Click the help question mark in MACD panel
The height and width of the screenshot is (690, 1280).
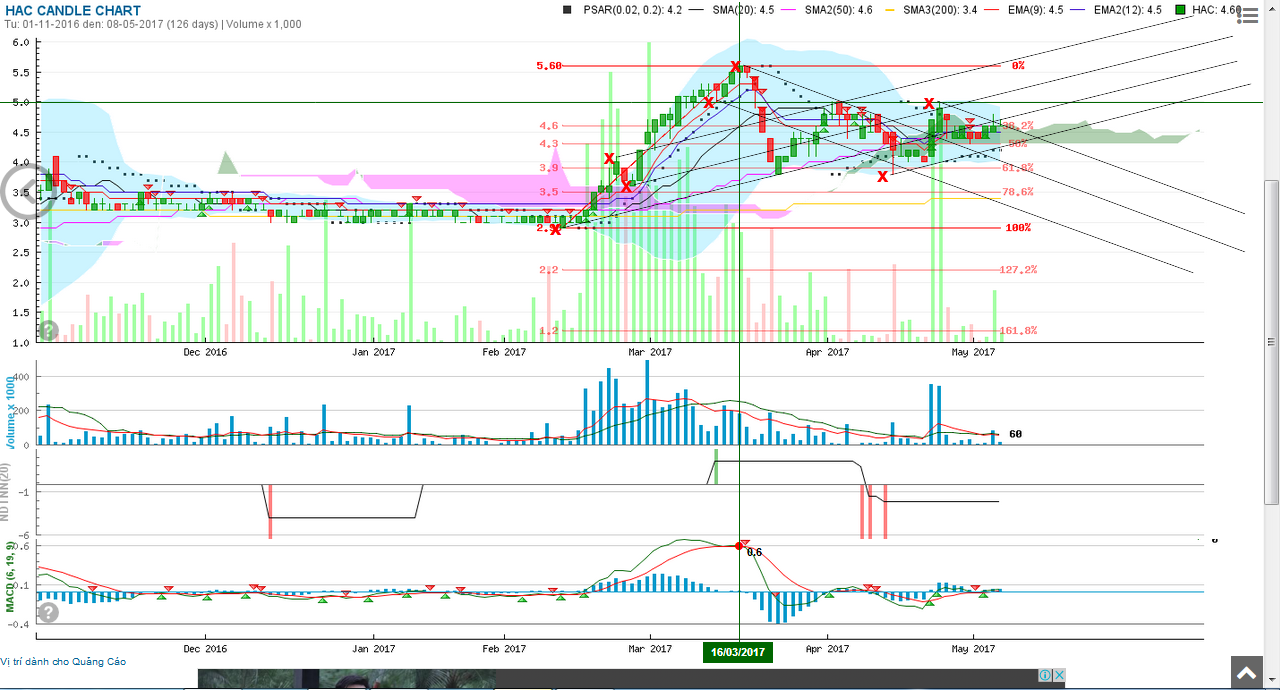point(48,612)
